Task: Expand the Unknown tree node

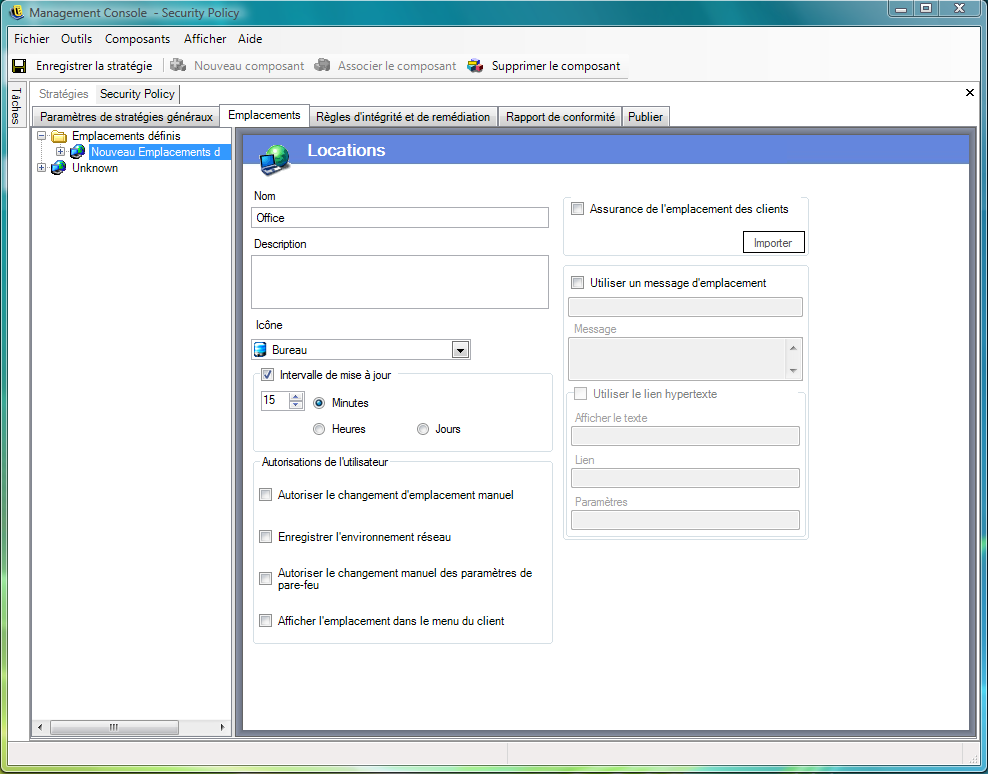Action: pos(42,168)
